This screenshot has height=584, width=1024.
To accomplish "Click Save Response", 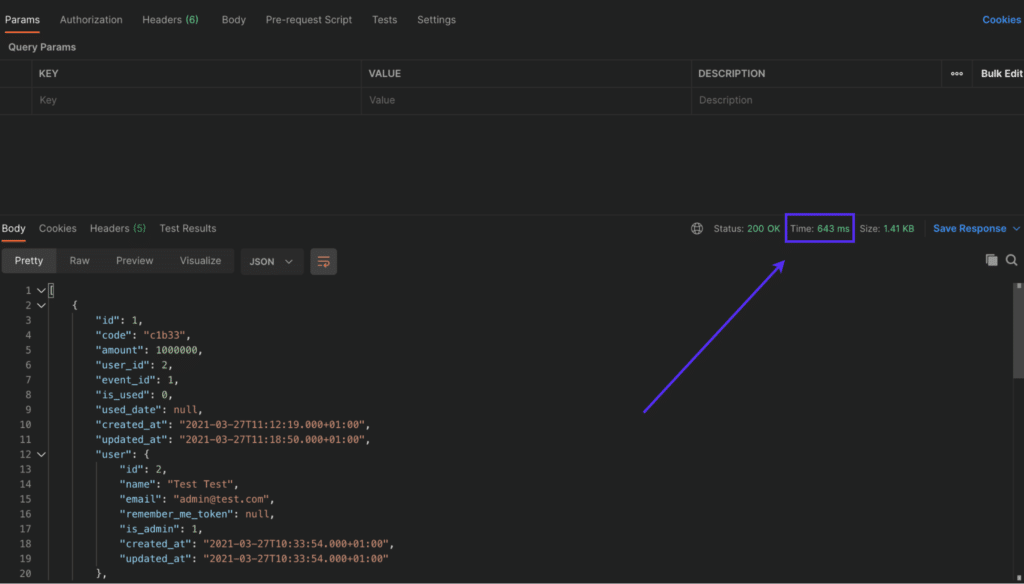I will [x=969, y=228].
